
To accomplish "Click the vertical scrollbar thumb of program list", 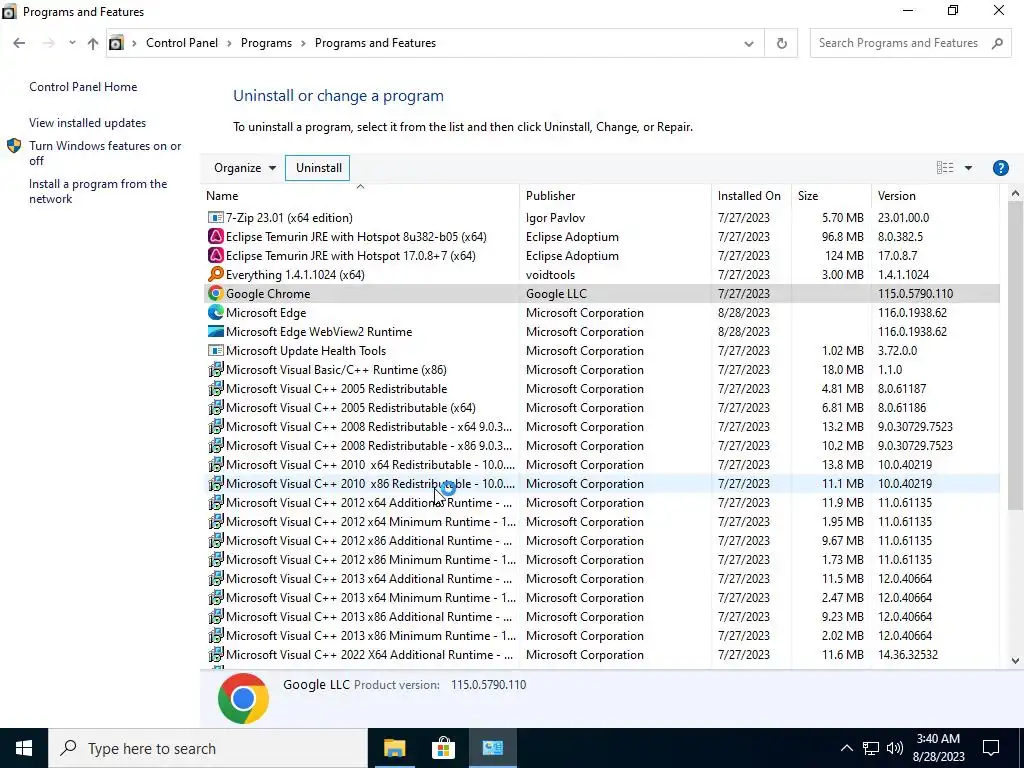I will [1014, 355].
